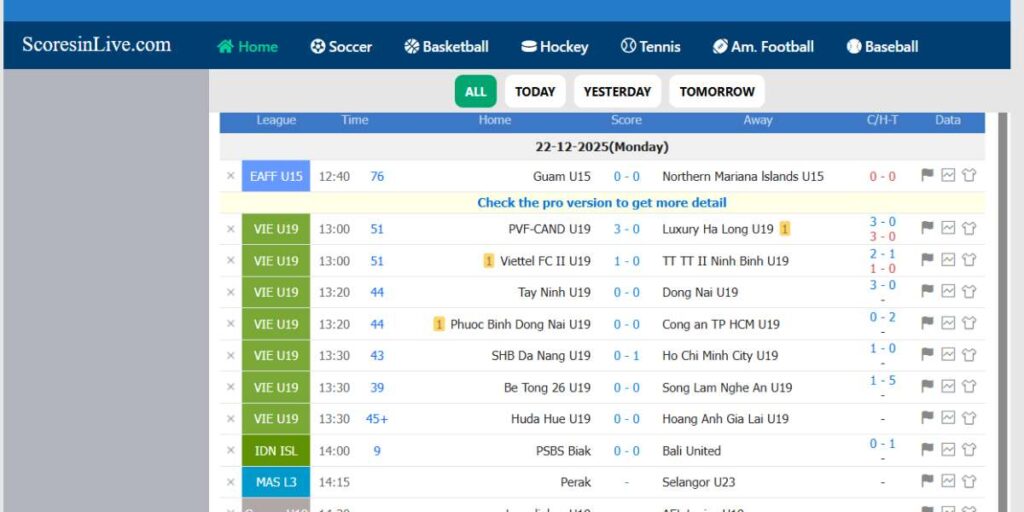Hide Be Tong 26 U19 row using X
Viewport: 1024px width, 512px height.
230,387
